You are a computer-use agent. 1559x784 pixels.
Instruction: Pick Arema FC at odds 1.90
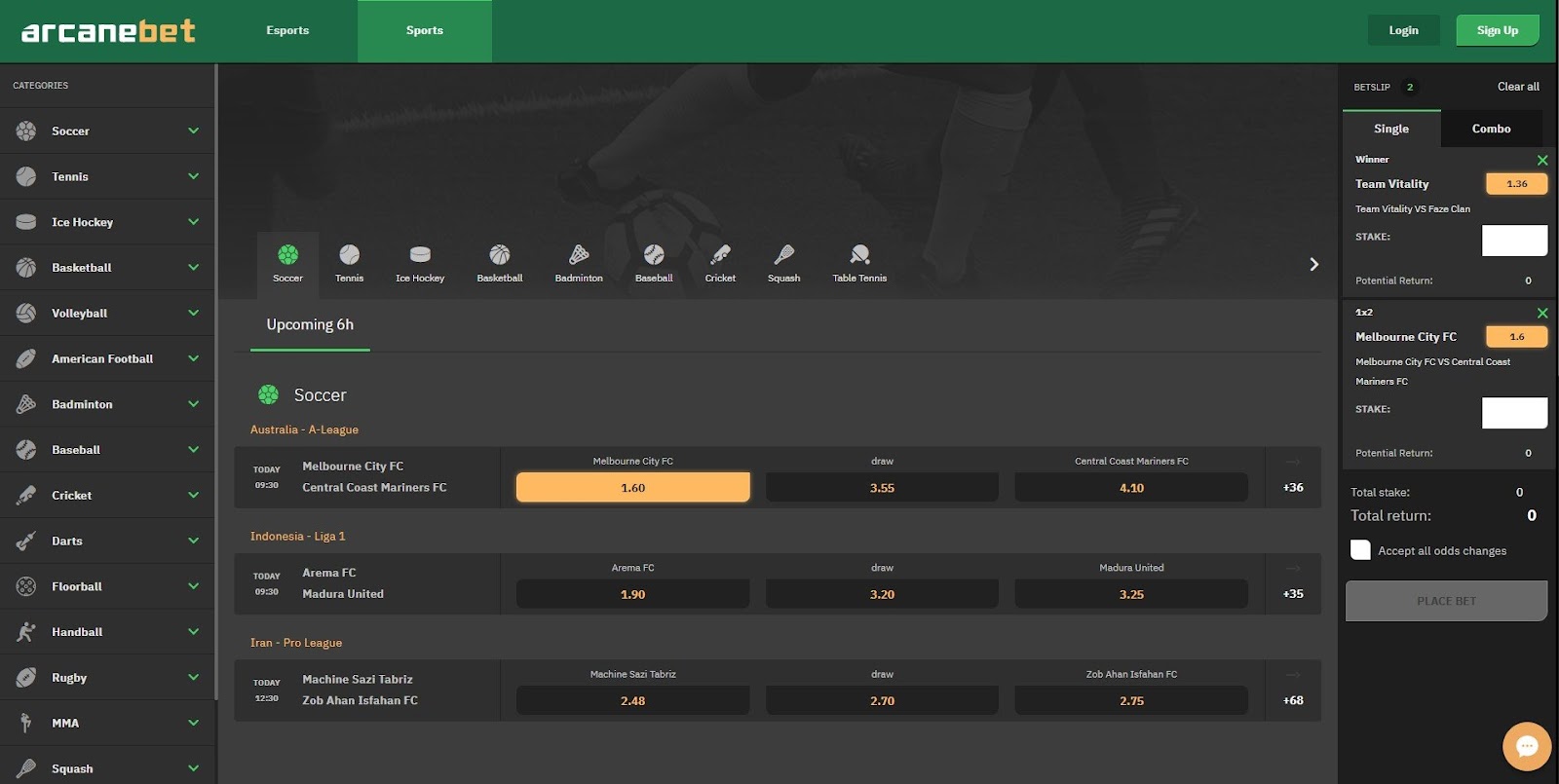[633, 593]
